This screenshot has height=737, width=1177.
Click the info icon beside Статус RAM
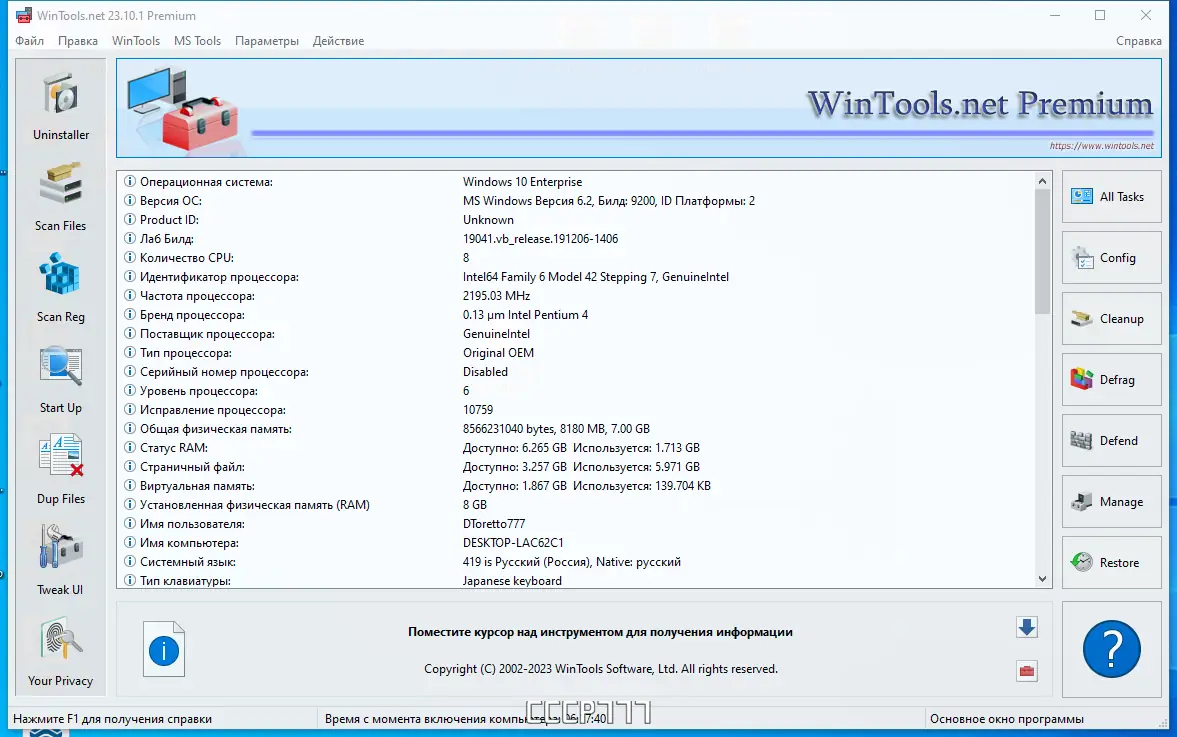(130, 447)
